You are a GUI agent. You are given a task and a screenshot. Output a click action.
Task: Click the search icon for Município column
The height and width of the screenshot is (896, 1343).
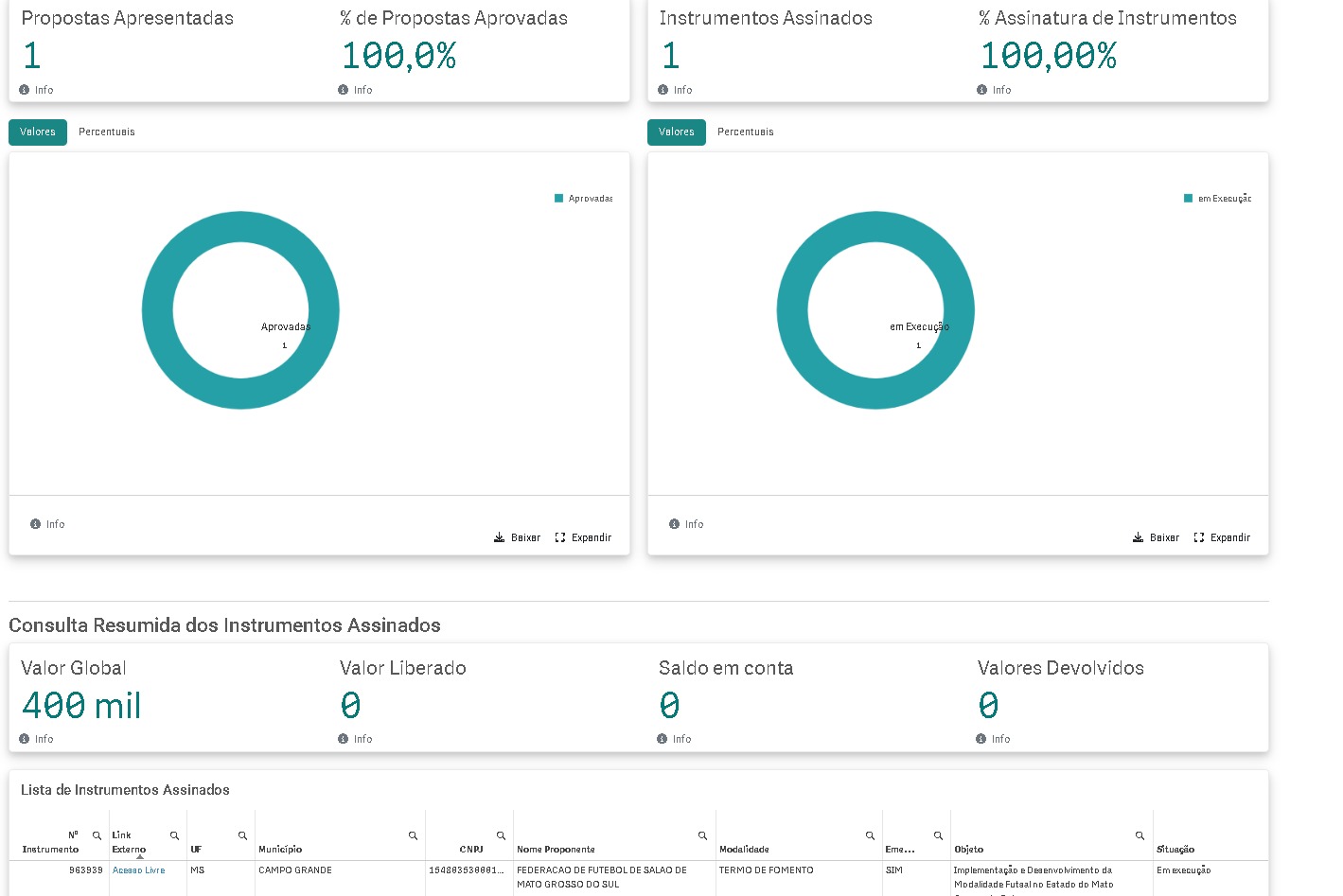(413, 835)
